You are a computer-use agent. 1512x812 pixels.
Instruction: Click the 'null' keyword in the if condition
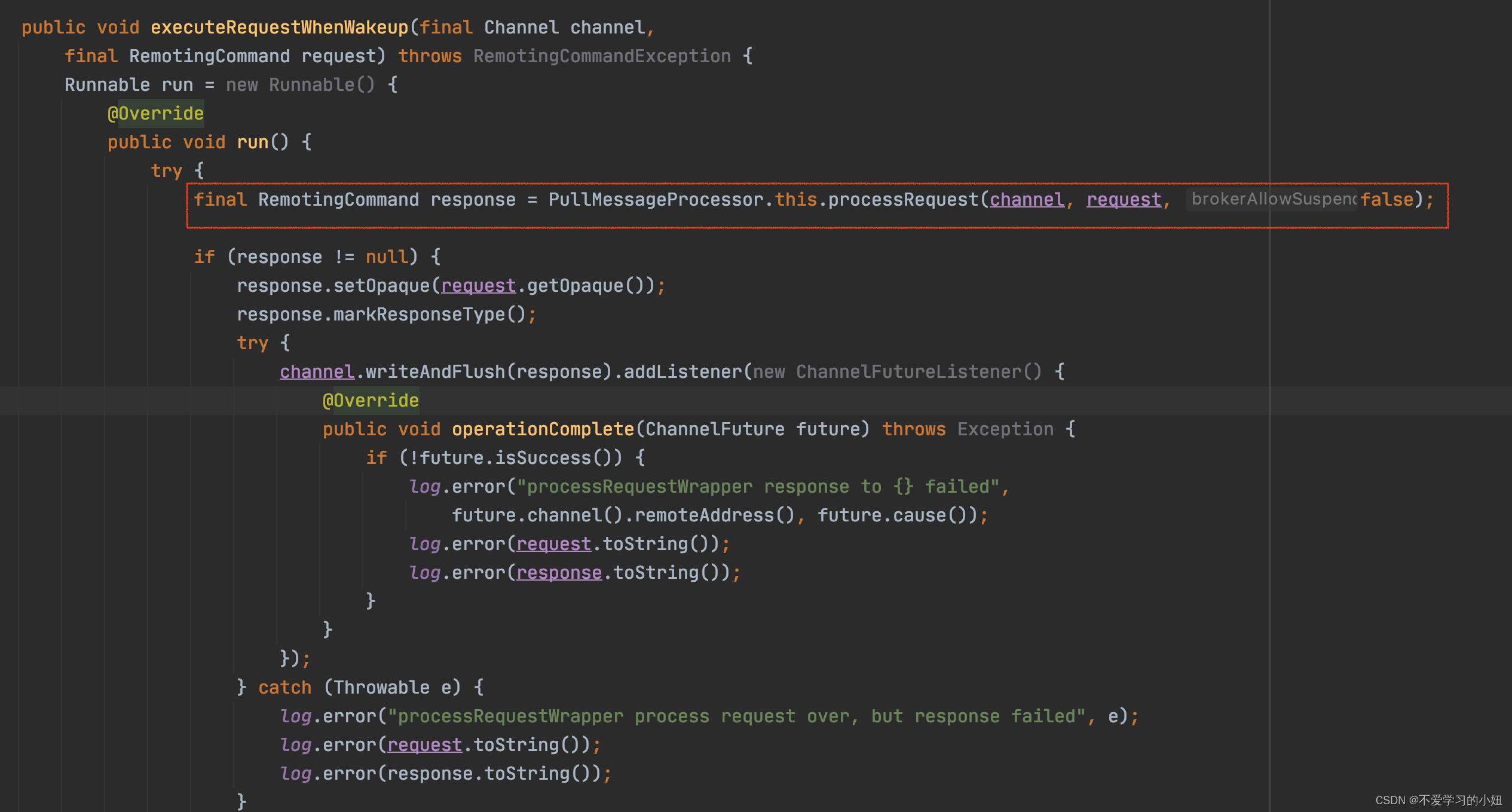[386, 257]
